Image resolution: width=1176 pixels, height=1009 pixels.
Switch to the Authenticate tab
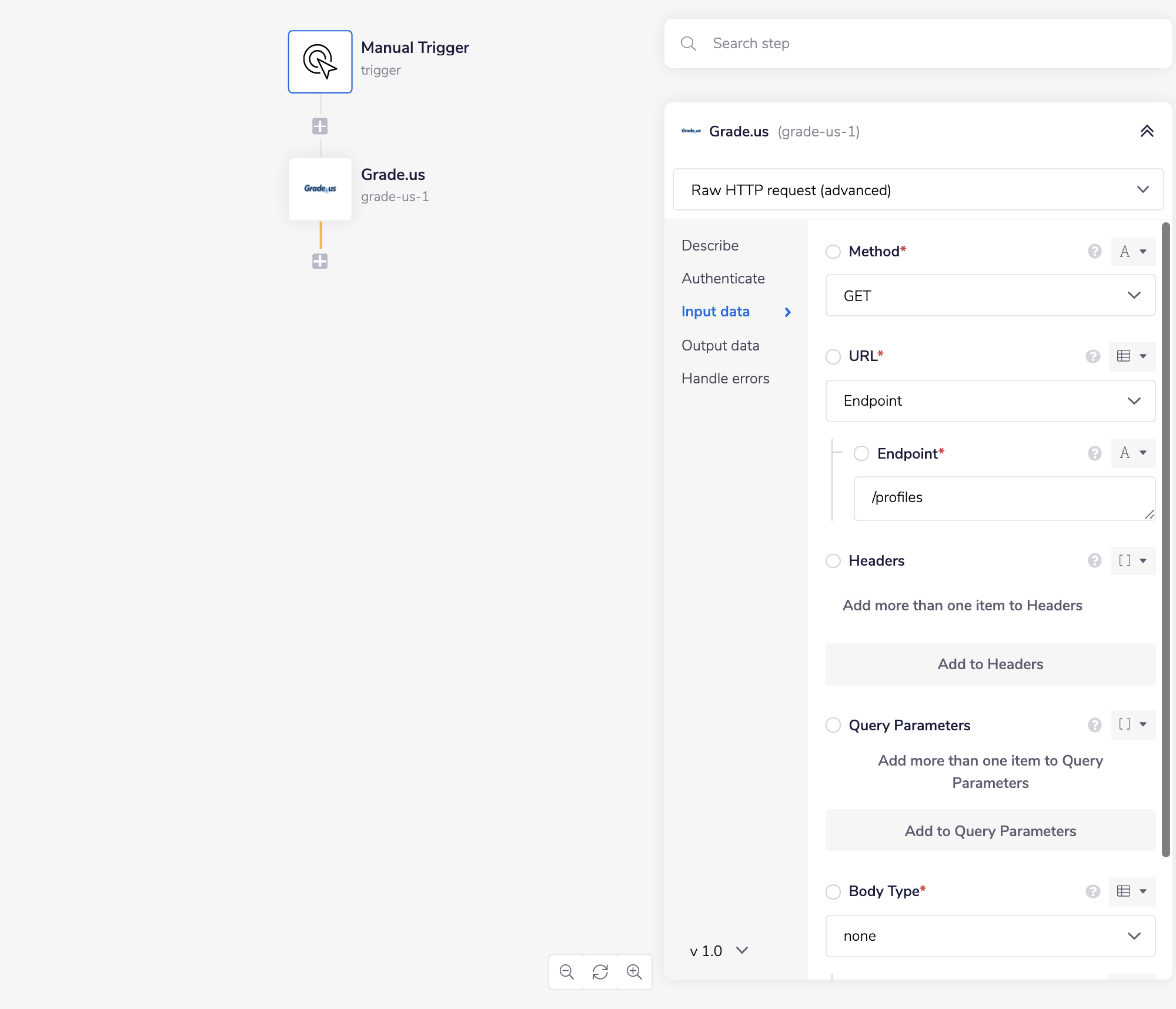tap(723, 278)
